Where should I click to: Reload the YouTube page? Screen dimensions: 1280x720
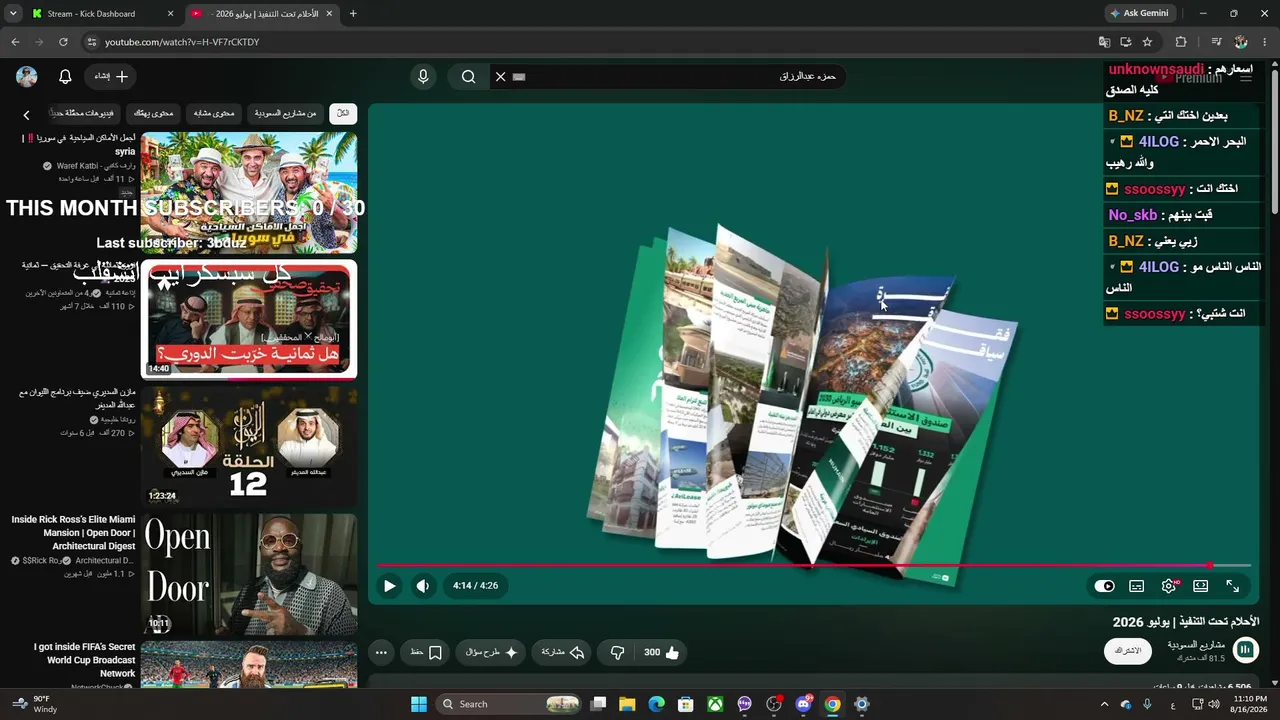[63, 42]
